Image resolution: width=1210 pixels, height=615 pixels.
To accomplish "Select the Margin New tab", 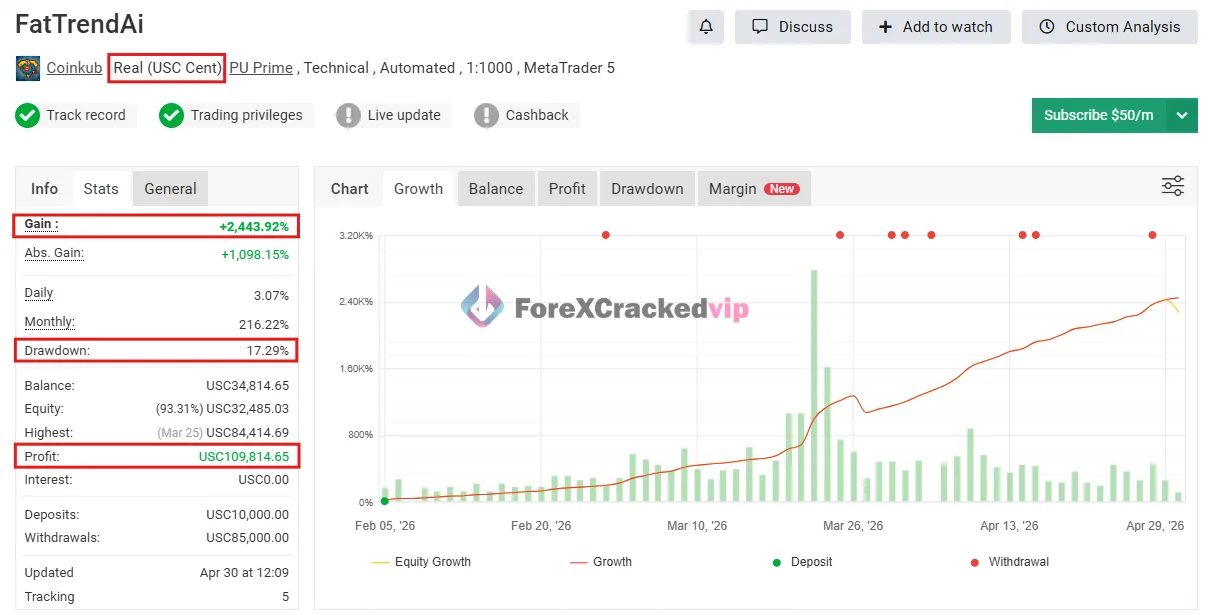I will point(754,188).
